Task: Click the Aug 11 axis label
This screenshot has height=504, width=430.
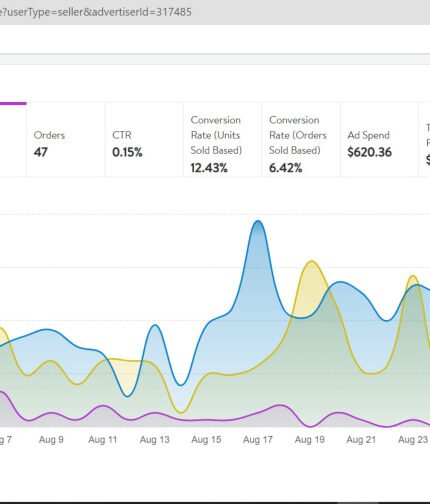Action: (103, 440)
